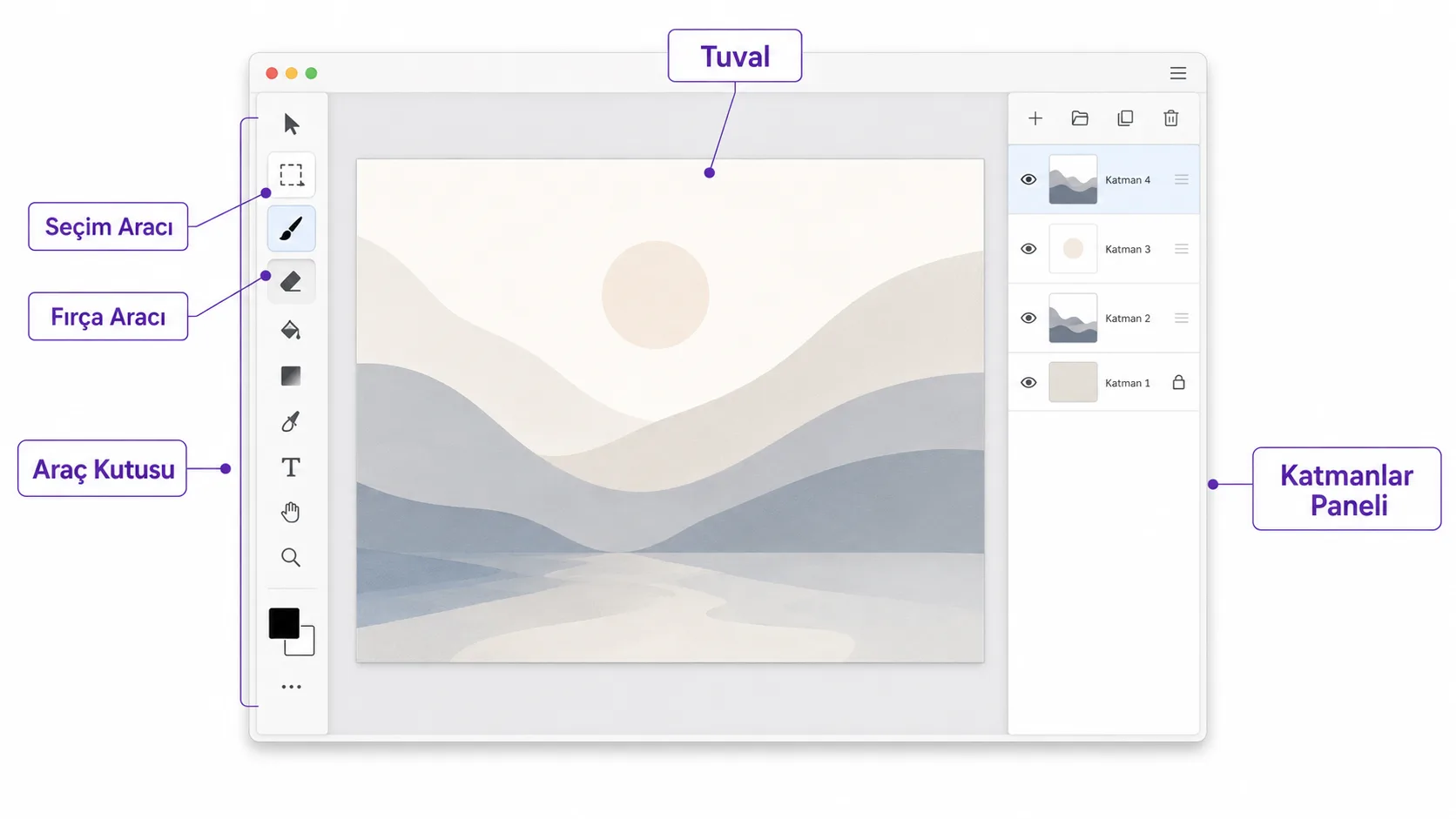1456x819 pixels.
Task: Choose the Zoom magnifier tool
Action: [x=291, y=557]
